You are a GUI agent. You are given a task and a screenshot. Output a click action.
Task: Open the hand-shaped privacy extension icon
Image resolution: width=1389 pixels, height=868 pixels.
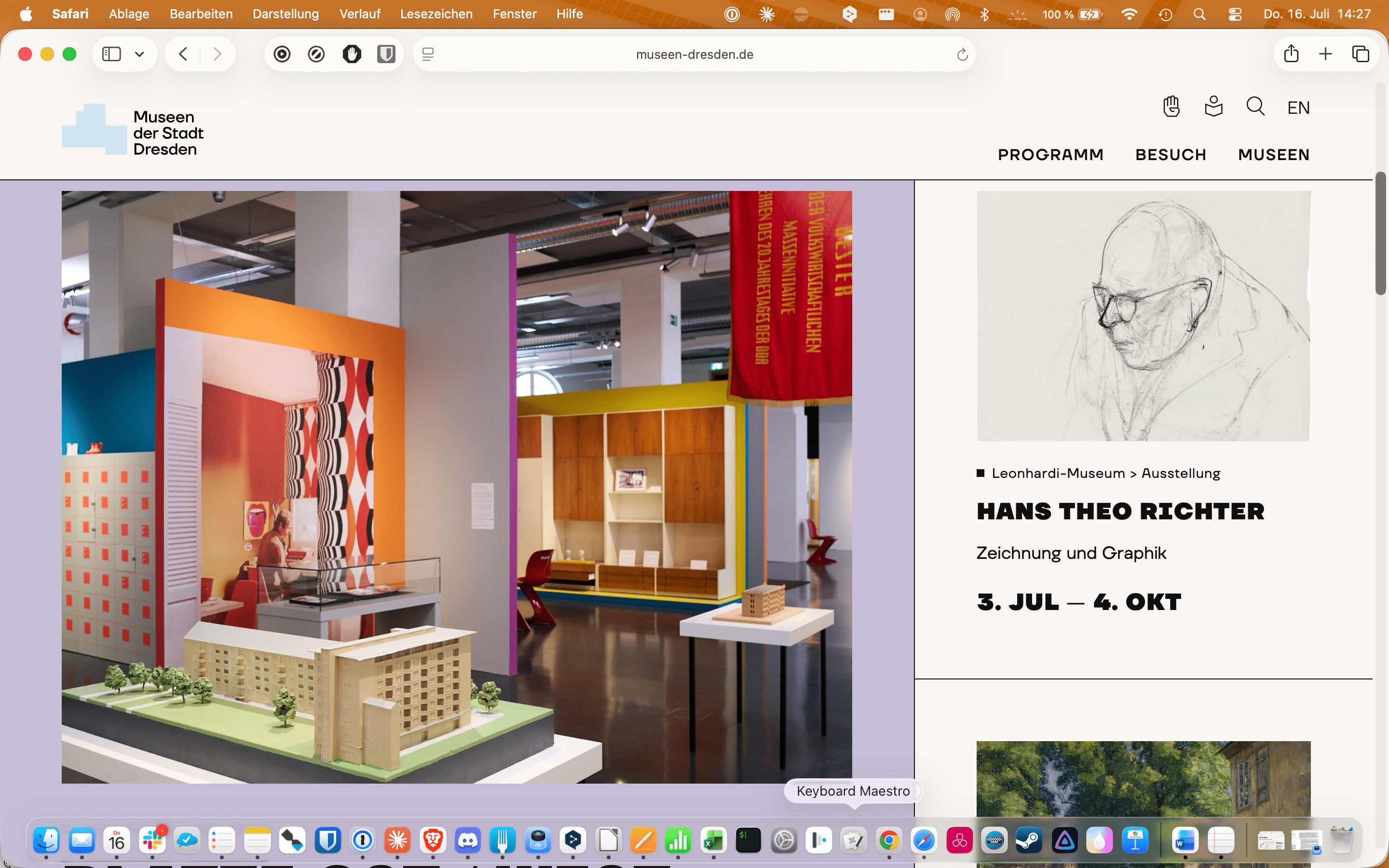[x=352, y=54]
